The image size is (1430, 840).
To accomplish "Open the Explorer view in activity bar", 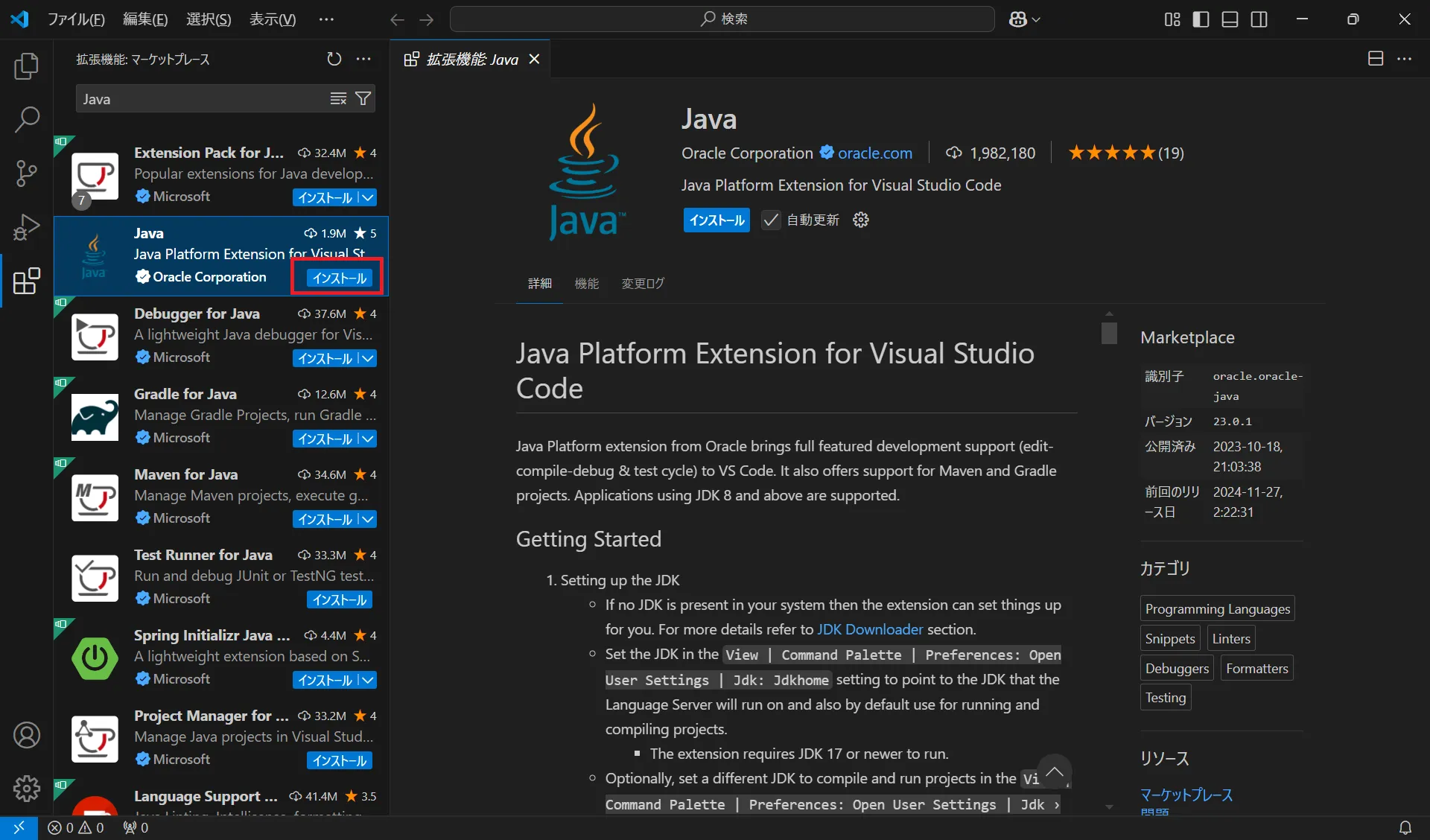I will click(x=26, y=66).
